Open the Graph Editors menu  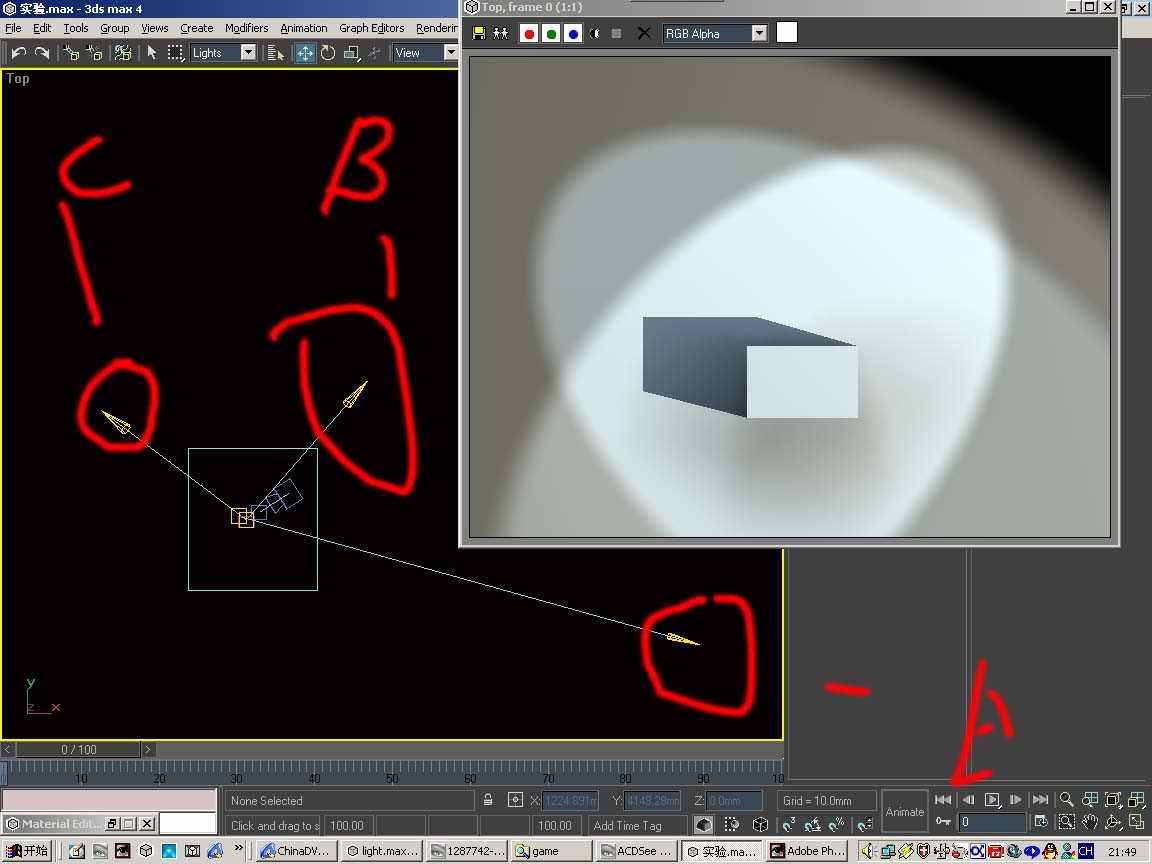(372, 28)
